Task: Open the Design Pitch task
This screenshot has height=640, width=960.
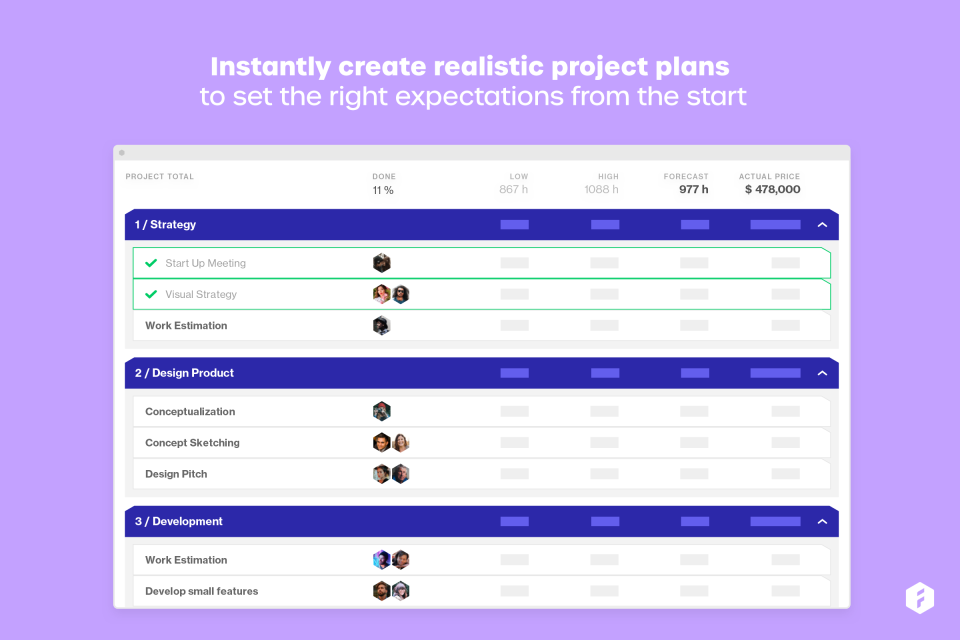Action: click(x=176, y=473)
